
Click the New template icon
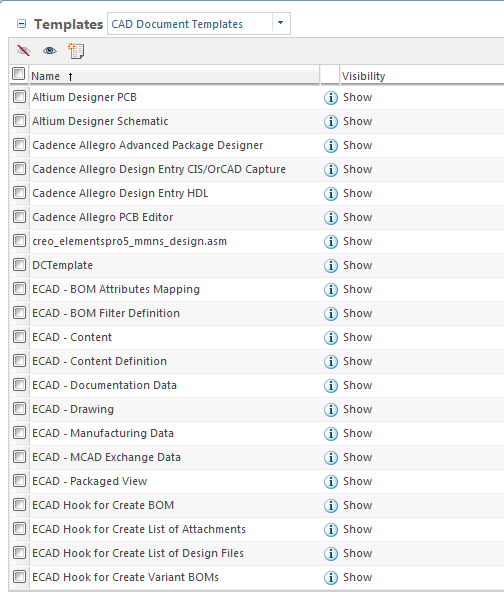(76, 51)
